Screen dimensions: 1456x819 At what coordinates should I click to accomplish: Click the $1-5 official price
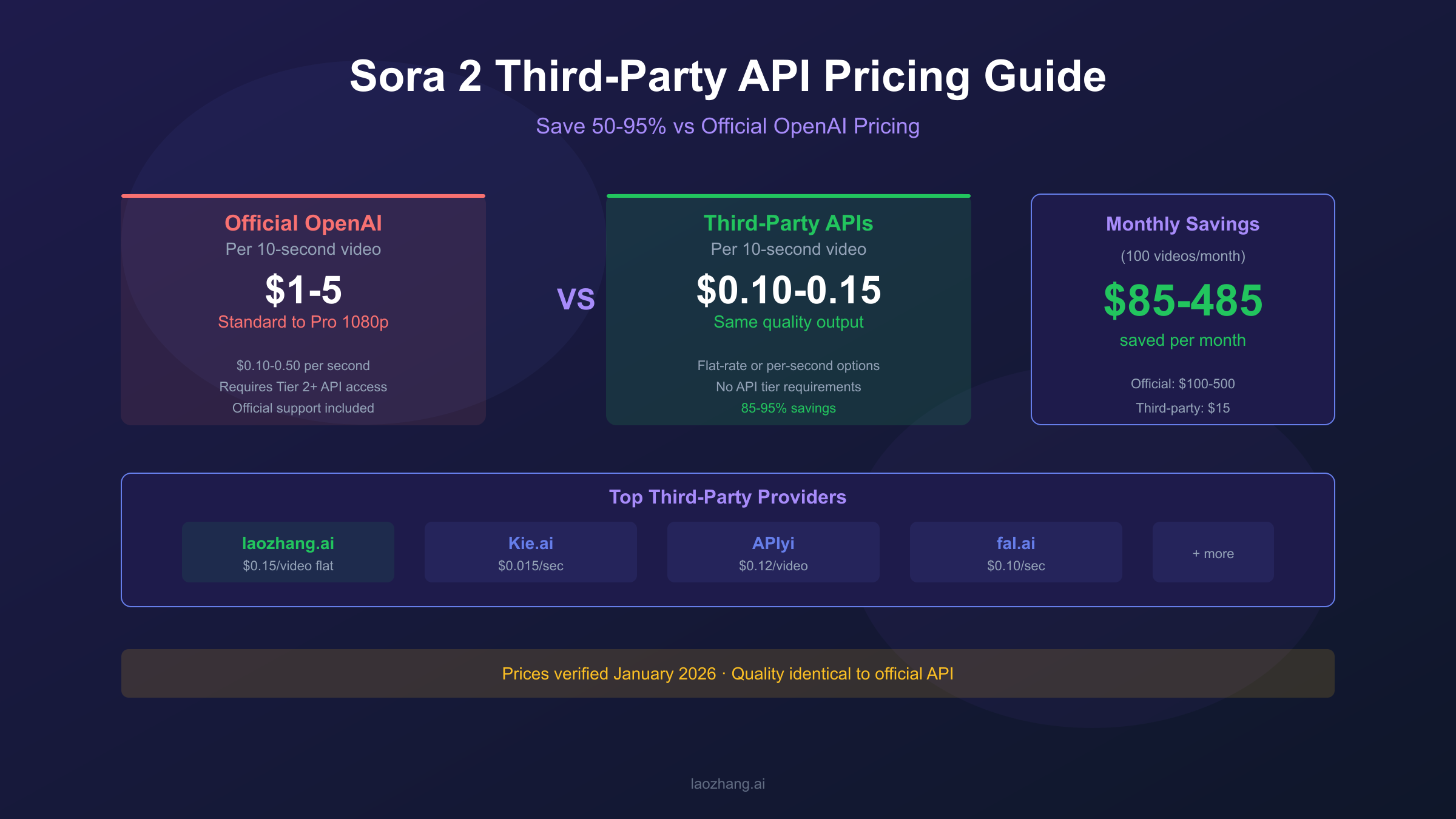303,290
